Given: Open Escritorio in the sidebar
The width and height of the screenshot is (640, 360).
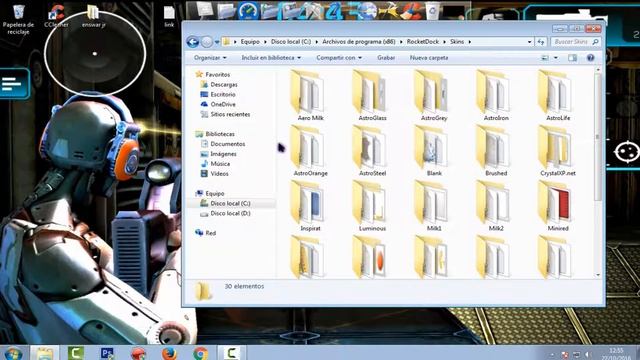Looking at the screenshot, I should point(223,94).
